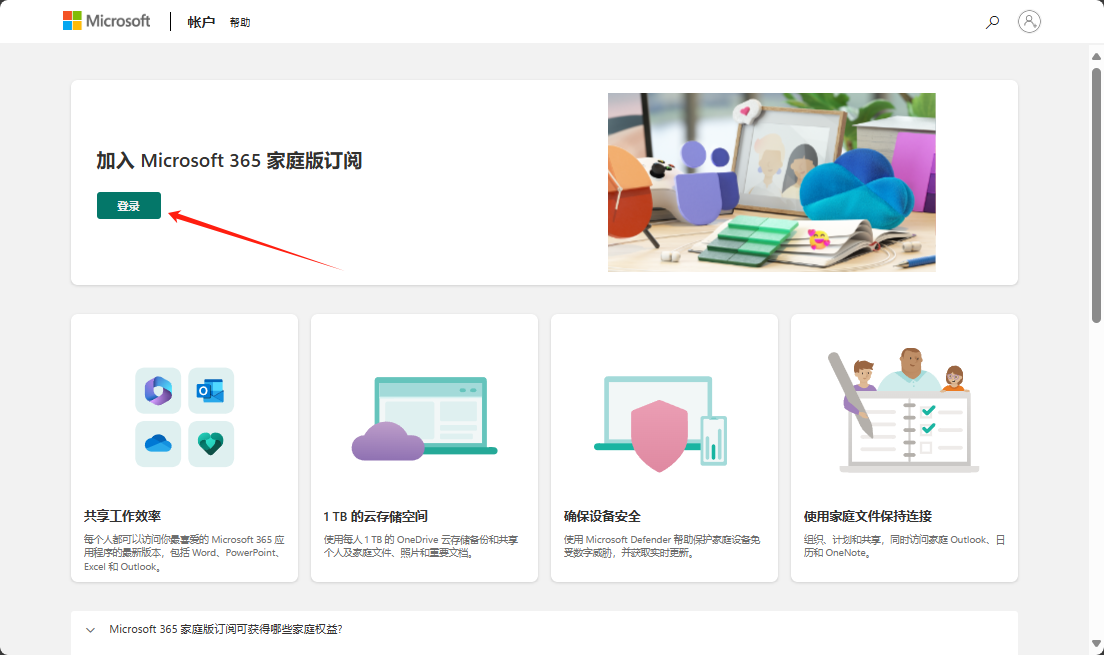Click the green 登录 button
This screenshot has width=1104, height=655.
coord(128,205)
